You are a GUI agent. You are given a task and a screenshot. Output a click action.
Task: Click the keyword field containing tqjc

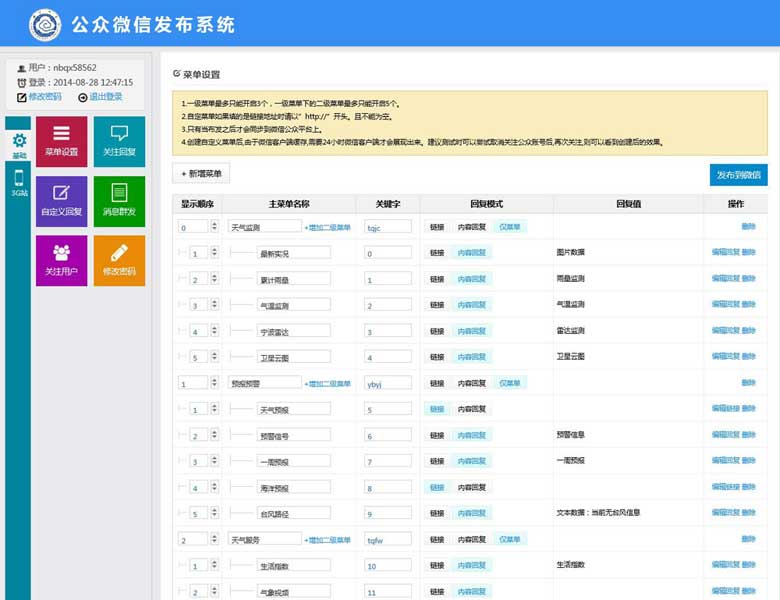pyautogui.click(x=387, y=227)
